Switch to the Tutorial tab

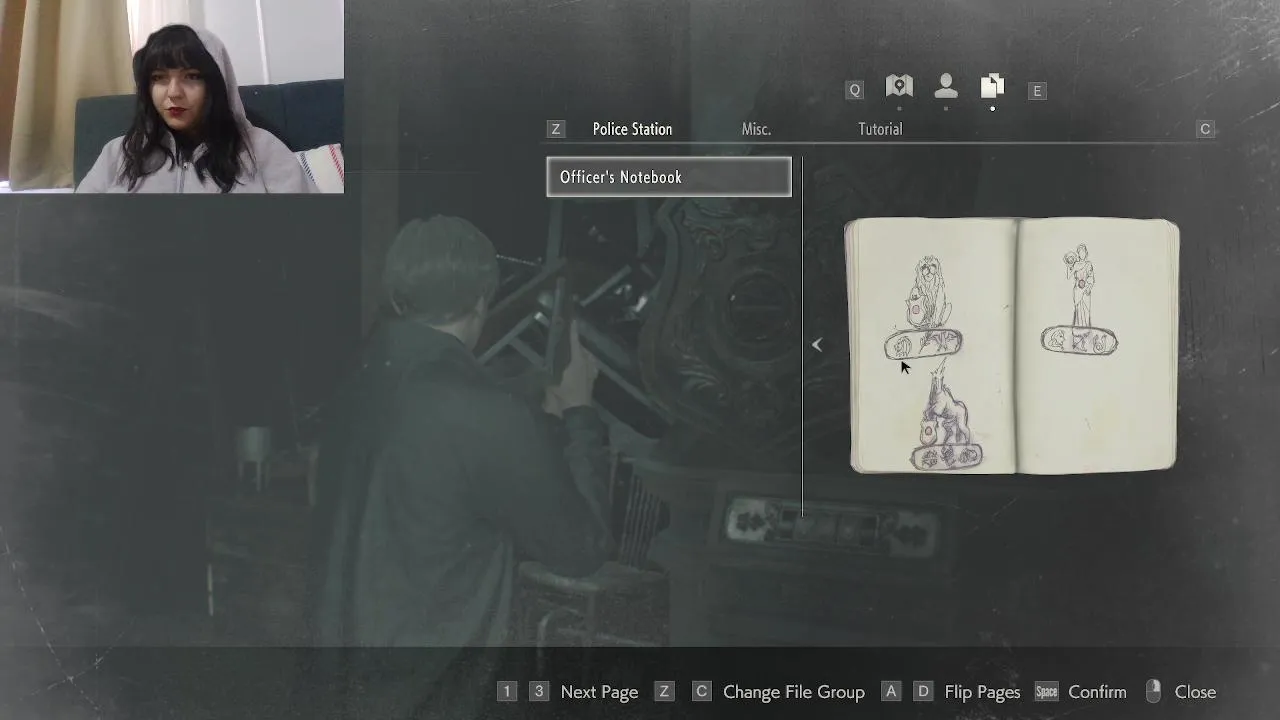(880, 129)
